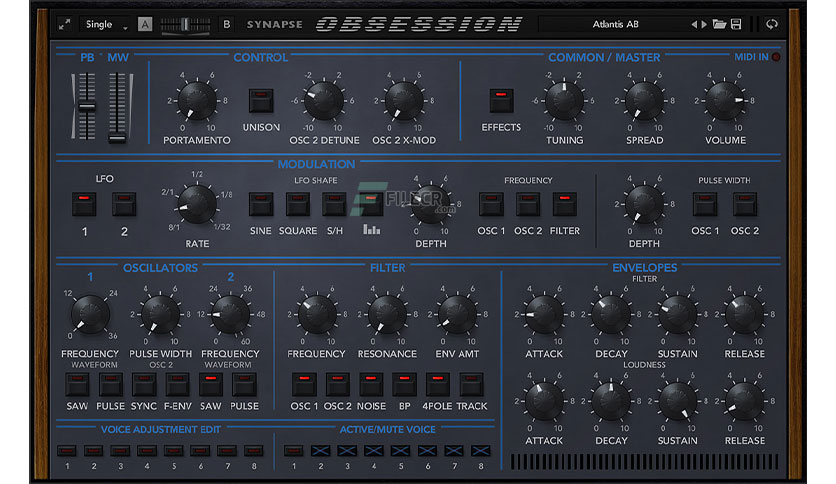
Task: Click the master VOLUME knob
Action: coord(725,101)
